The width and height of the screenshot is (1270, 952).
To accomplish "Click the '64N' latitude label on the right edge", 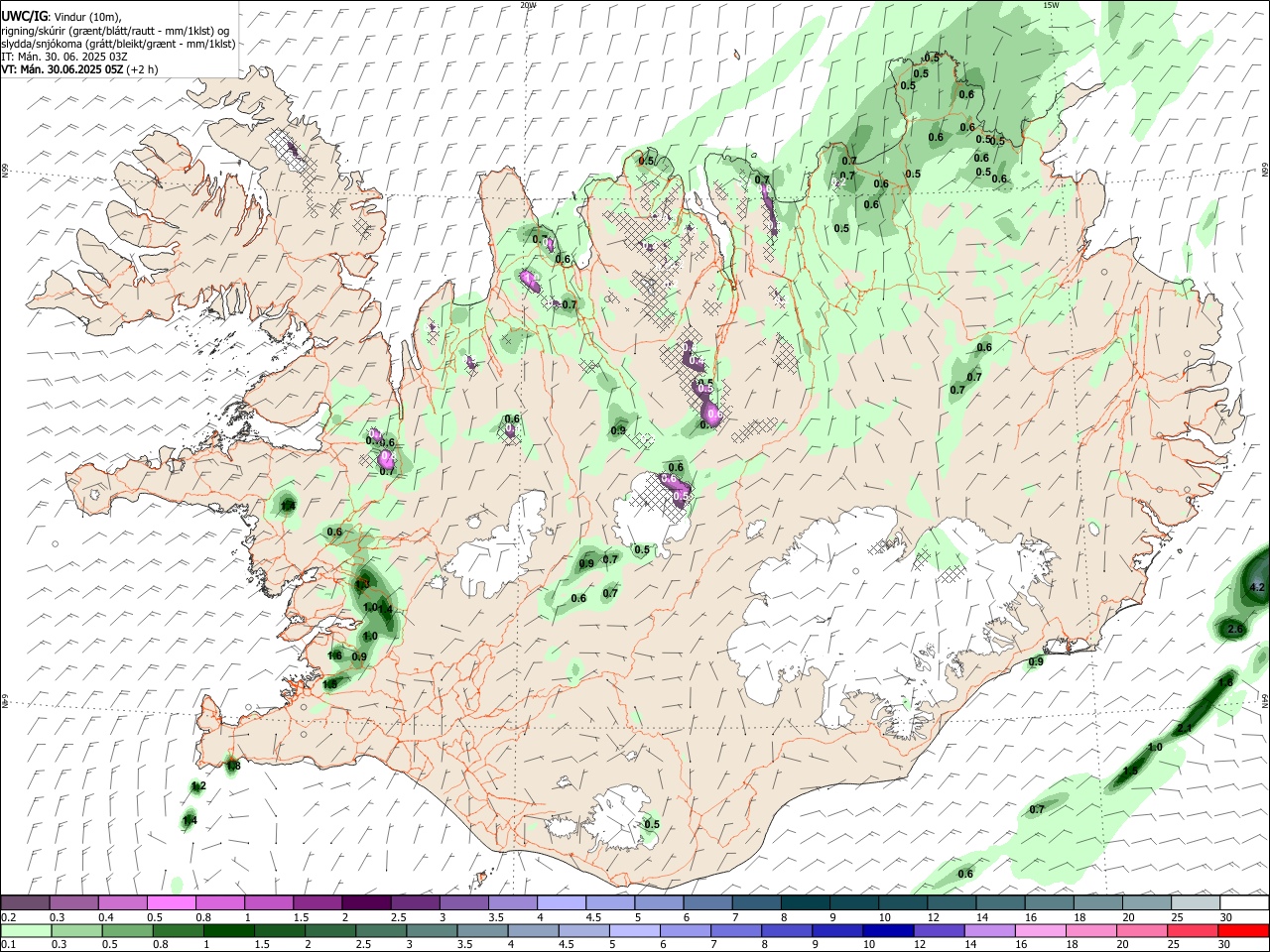I will tap(1265, 699).
